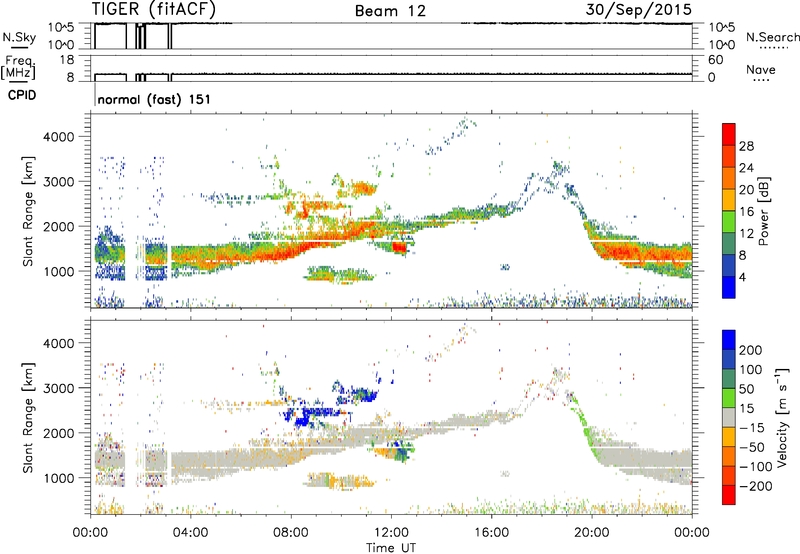
Task: Click the blue top of the velocity colorbar
Action: click(729, 340)
